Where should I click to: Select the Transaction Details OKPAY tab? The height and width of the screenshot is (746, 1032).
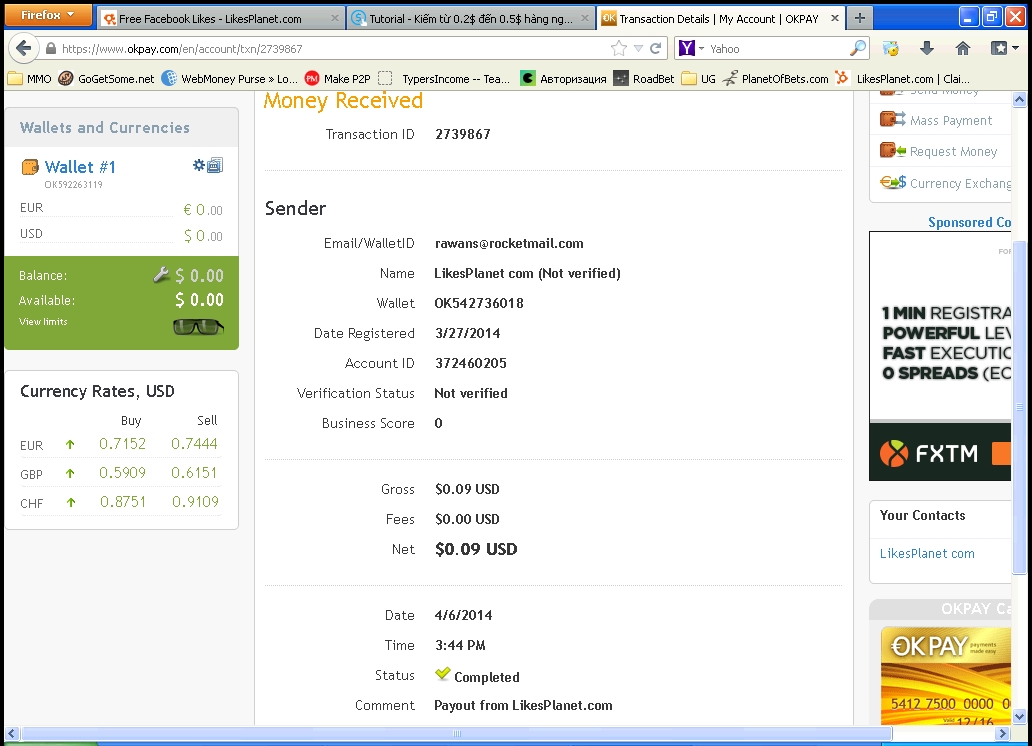(x=721, y=18)
